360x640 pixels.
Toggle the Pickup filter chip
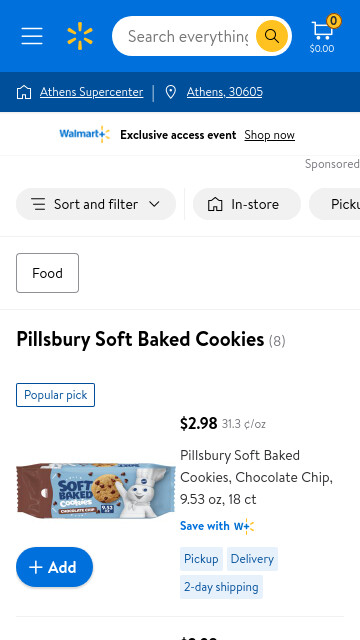pyautogui.click(x=335, y=204)
